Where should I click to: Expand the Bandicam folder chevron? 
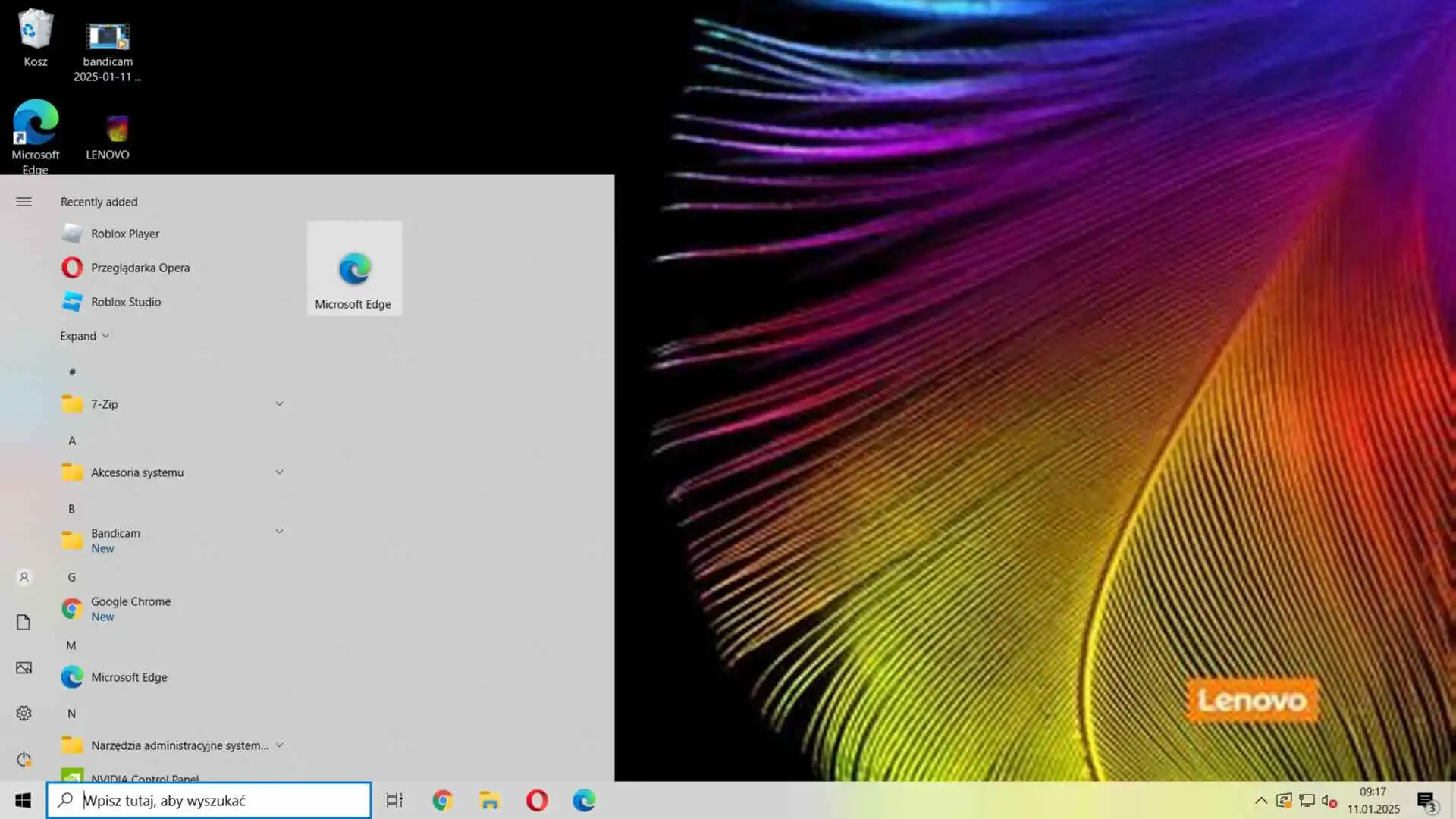coord(279,532)
